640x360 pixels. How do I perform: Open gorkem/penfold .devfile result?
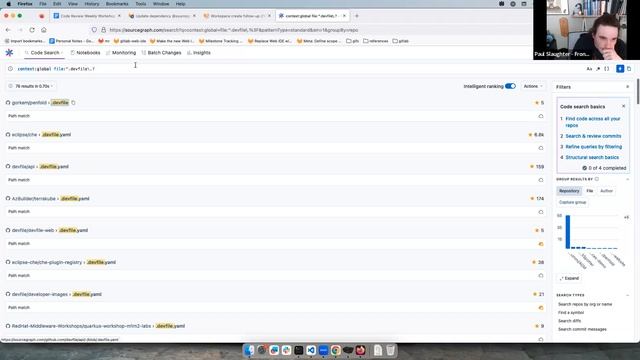point(40,102)
